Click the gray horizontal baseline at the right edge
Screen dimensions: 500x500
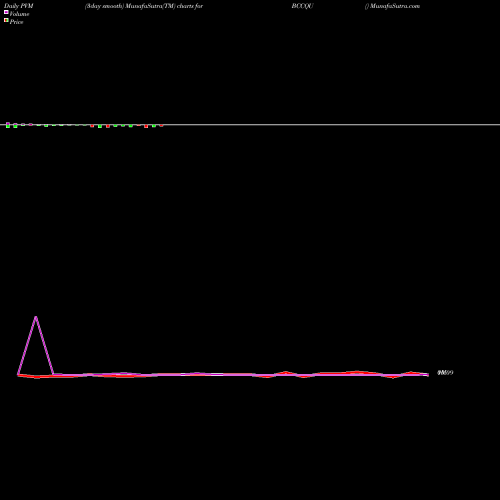click(x=497, y=125)
